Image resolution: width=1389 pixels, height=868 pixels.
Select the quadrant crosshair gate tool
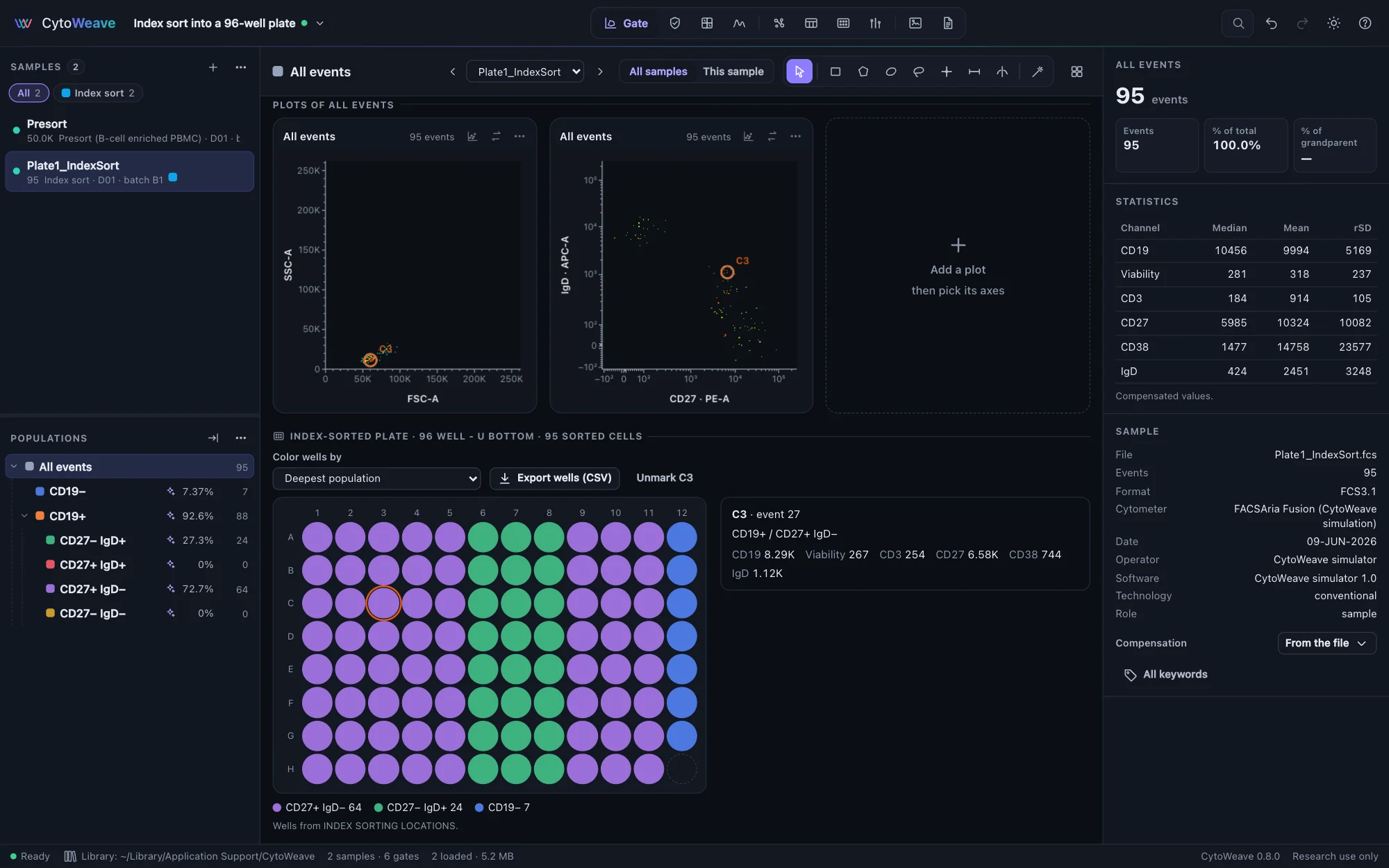click(947, 72)
